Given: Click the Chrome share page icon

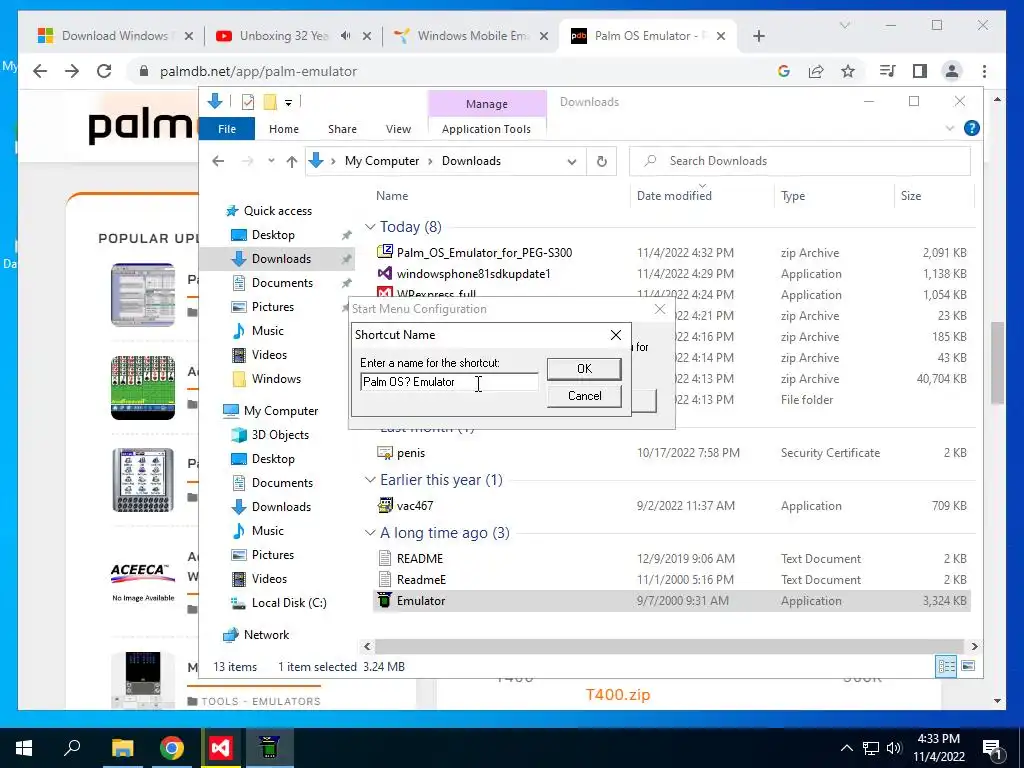Looking at the screenshot, I should tap(816, 71).
